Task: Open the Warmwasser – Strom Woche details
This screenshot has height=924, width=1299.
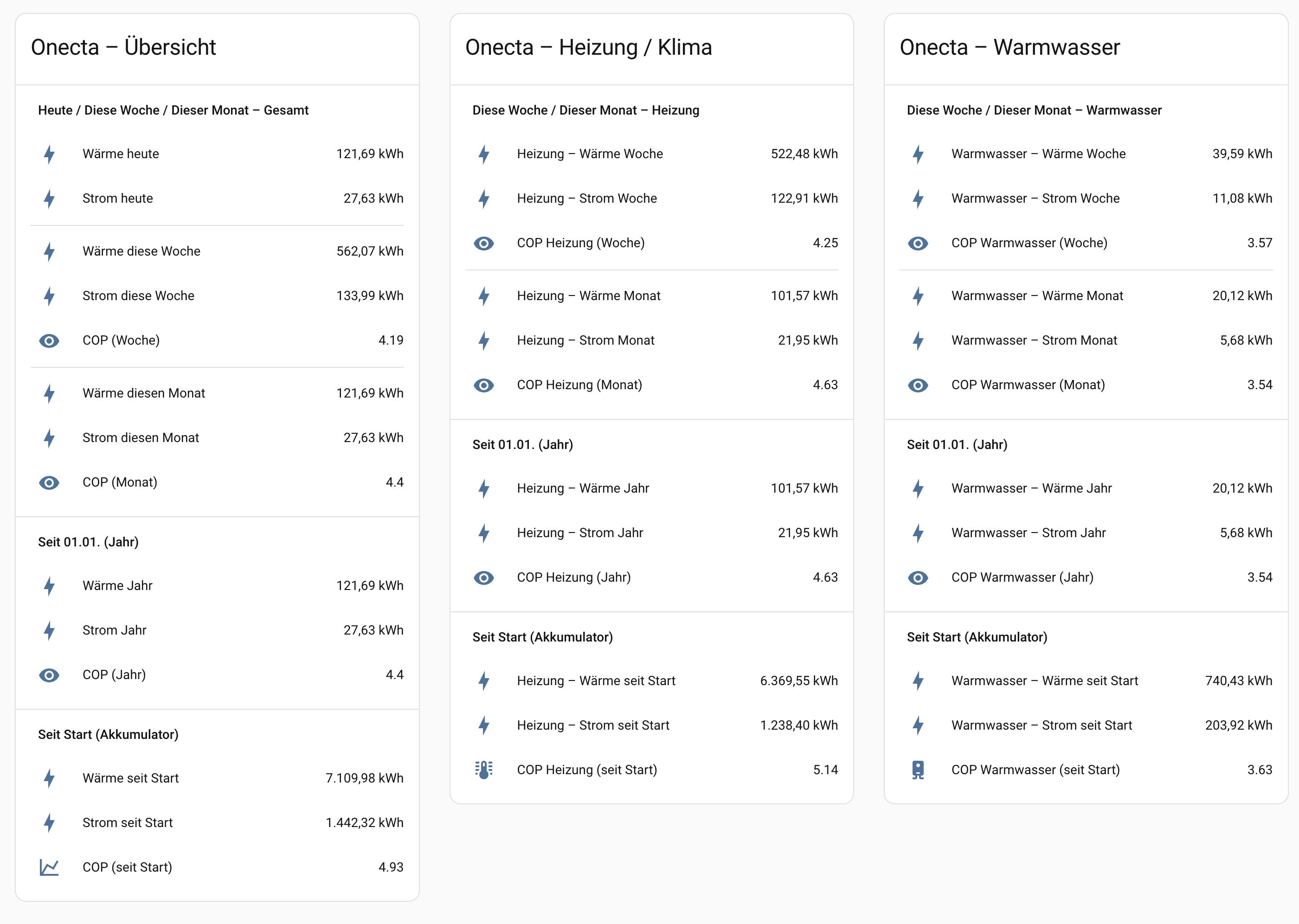Action: tap(1035, 199)
